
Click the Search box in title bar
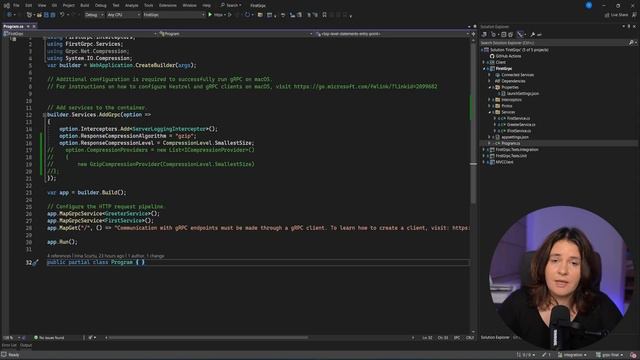click(x=231, y=5)
